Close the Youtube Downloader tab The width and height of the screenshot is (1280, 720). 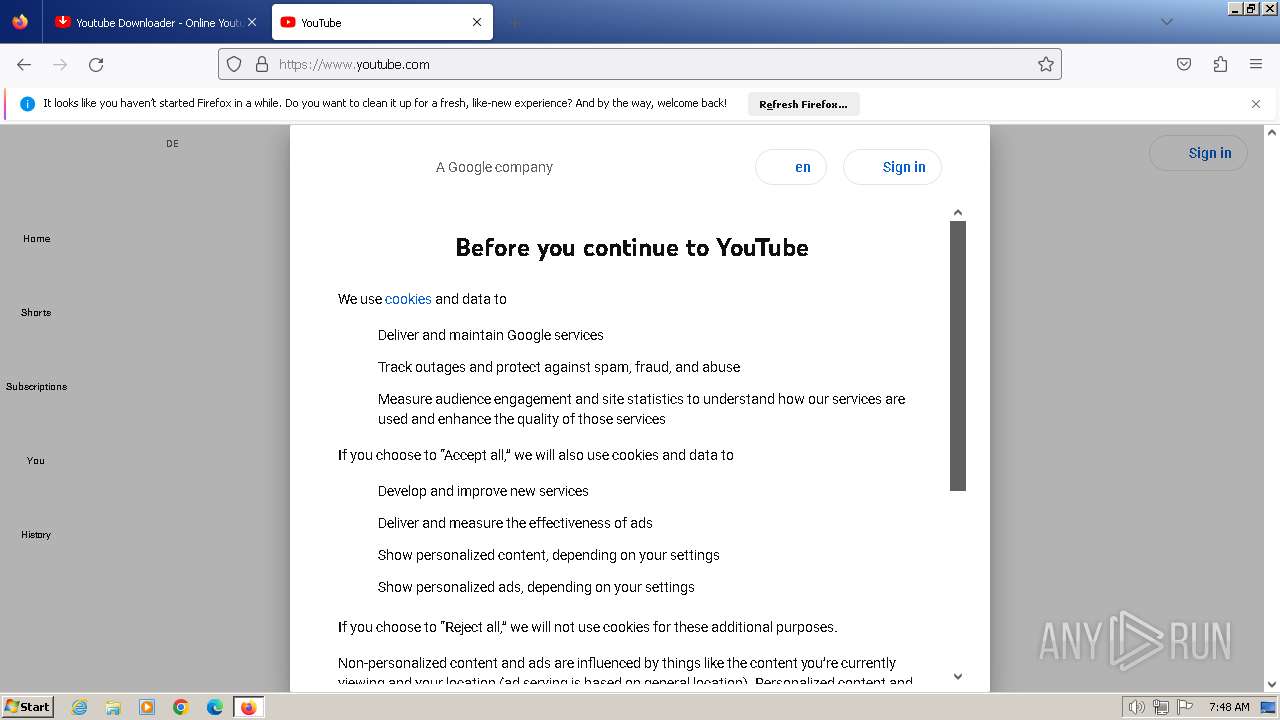[x=252, y=22]
